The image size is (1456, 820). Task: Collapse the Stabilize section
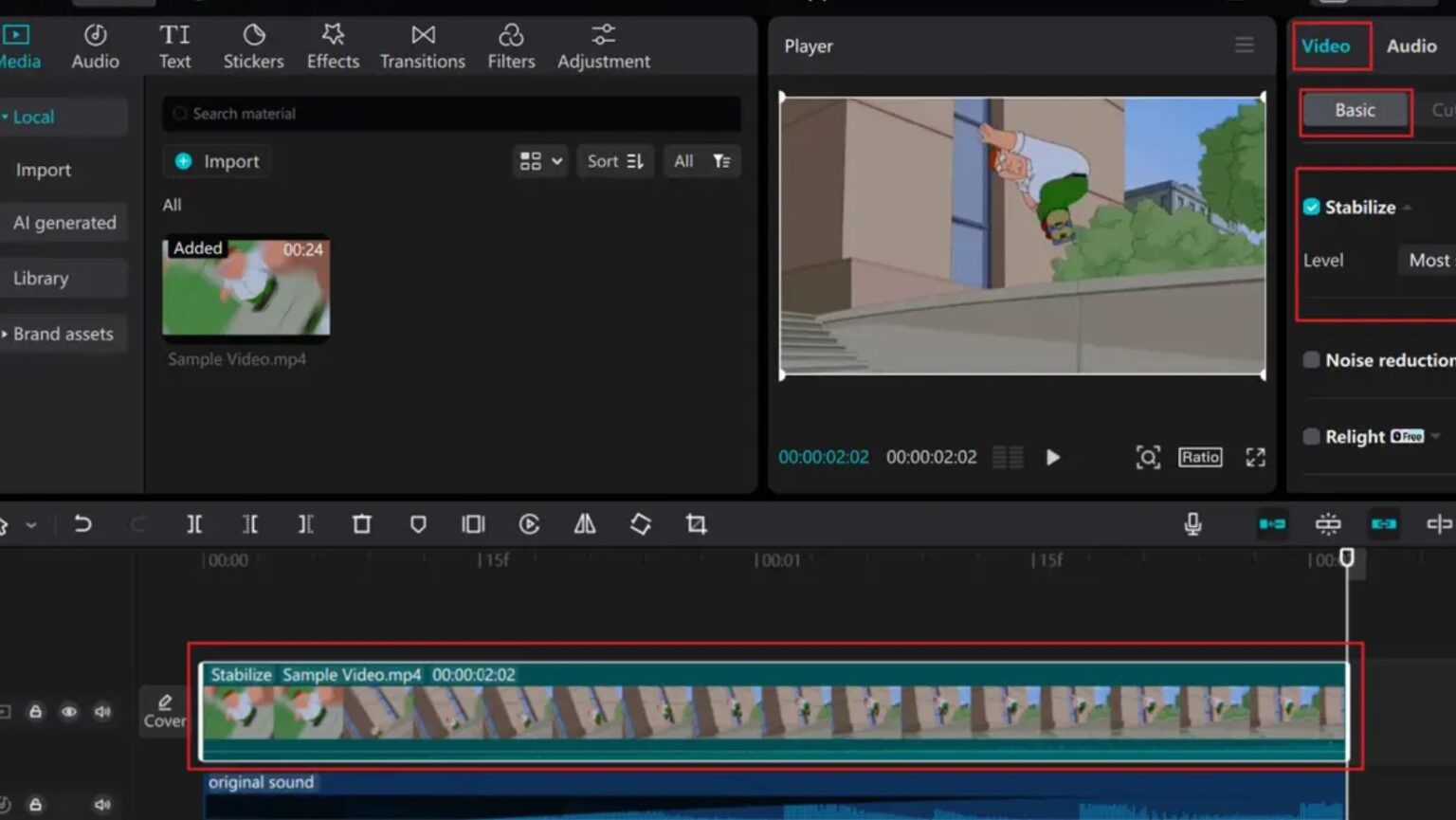point(1410,207)
